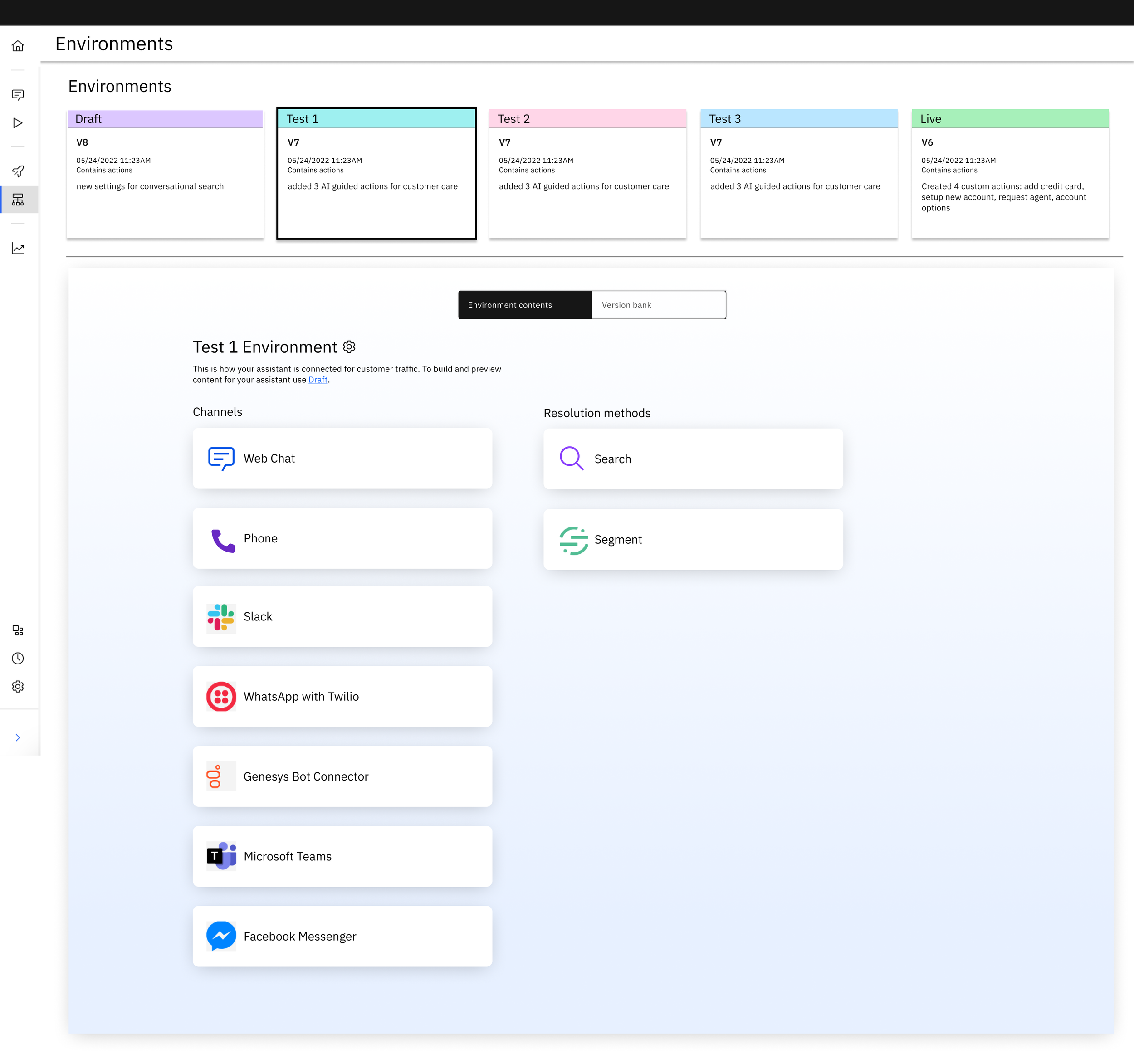Click the Preview play icon in sidebar
1134x1064 pixels.
(x=18, y=123)
